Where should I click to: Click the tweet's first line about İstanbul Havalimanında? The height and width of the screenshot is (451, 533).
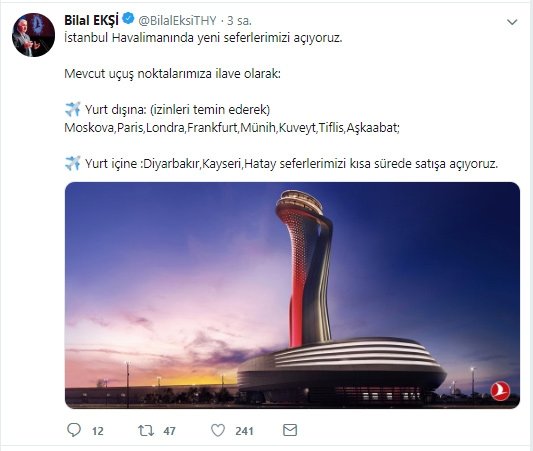(203, 38)
